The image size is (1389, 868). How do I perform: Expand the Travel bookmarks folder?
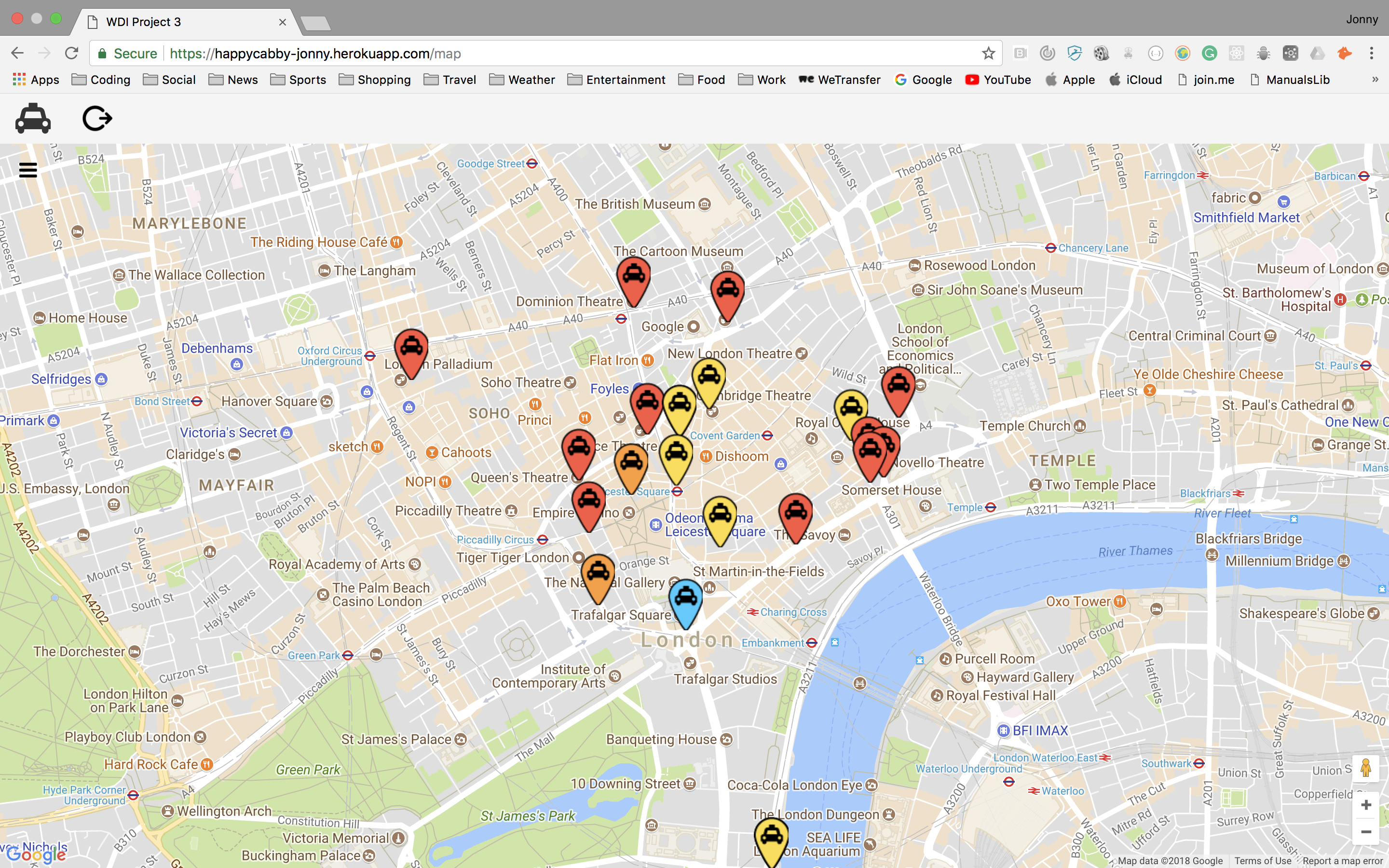450,80
